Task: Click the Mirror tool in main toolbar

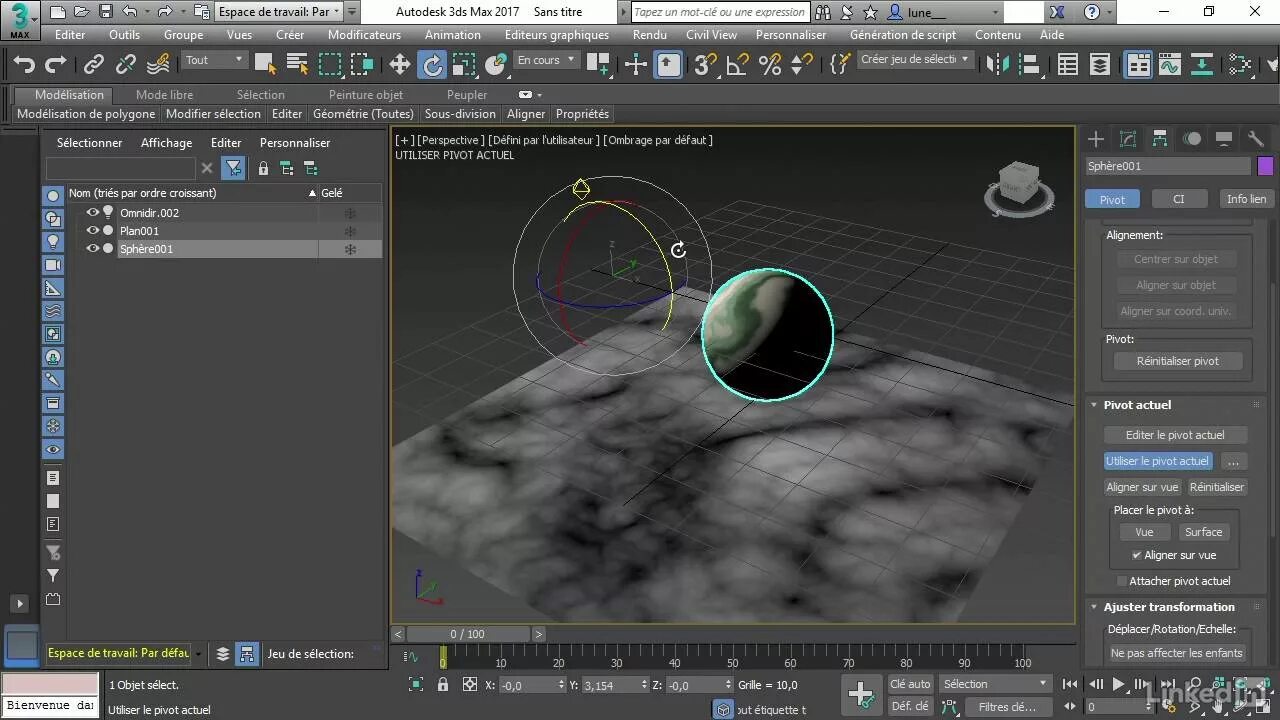Action: 998,65
